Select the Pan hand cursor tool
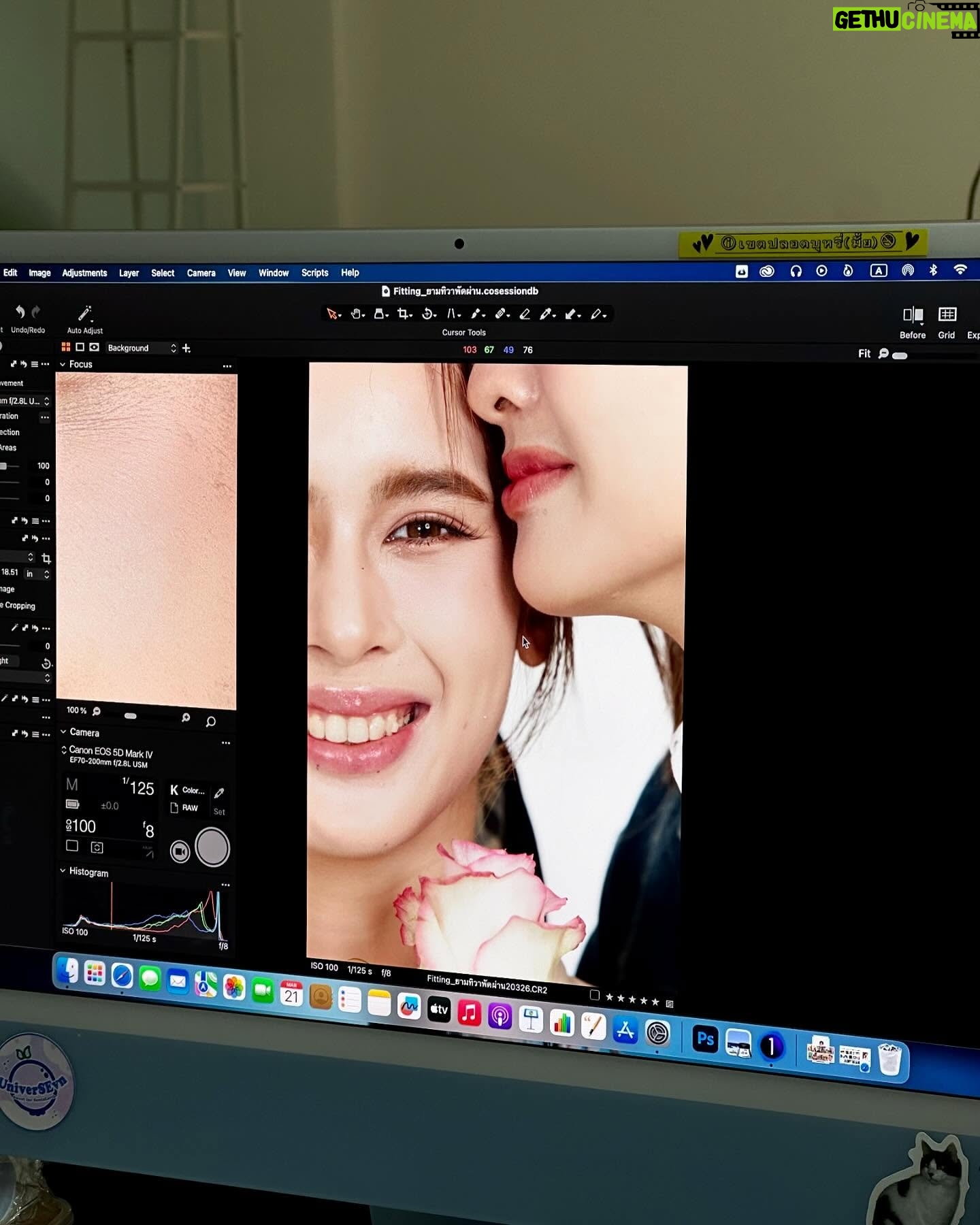The image size is (980, 1225). click(357, 314)
